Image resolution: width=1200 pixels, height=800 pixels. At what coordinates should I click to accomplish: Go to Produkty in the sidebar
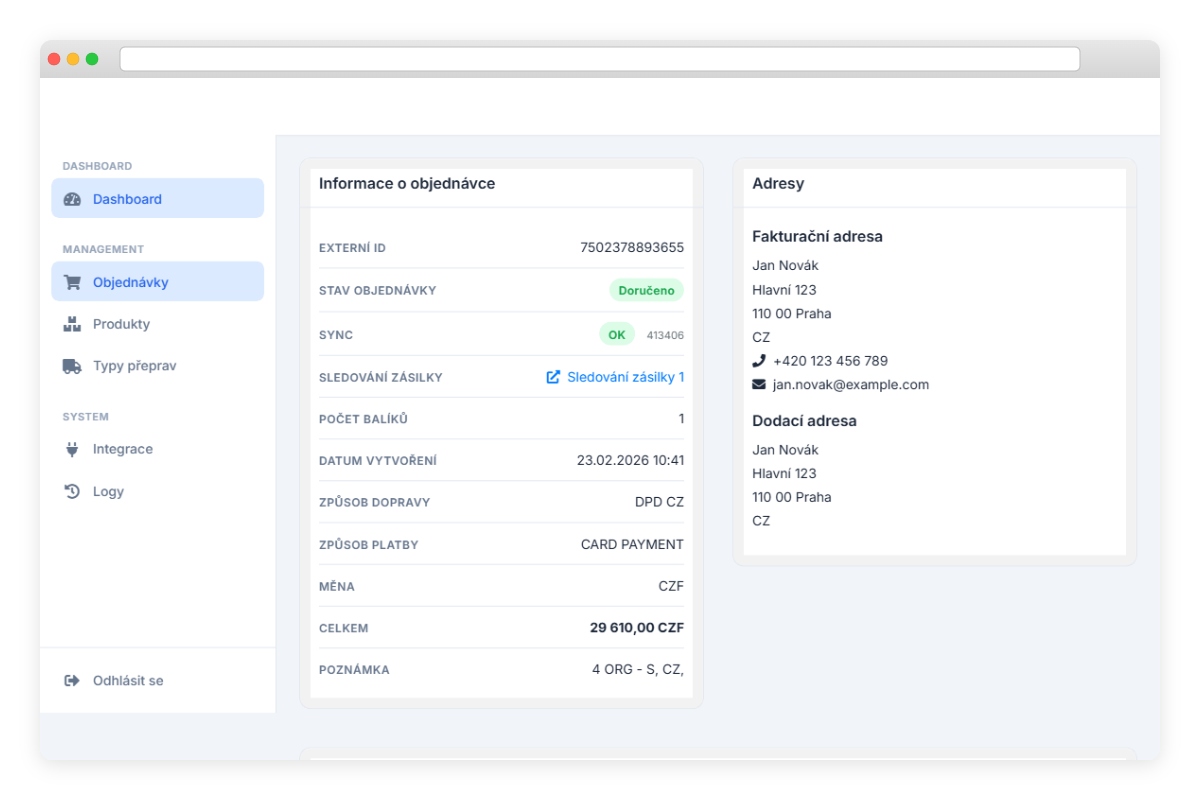121,324
